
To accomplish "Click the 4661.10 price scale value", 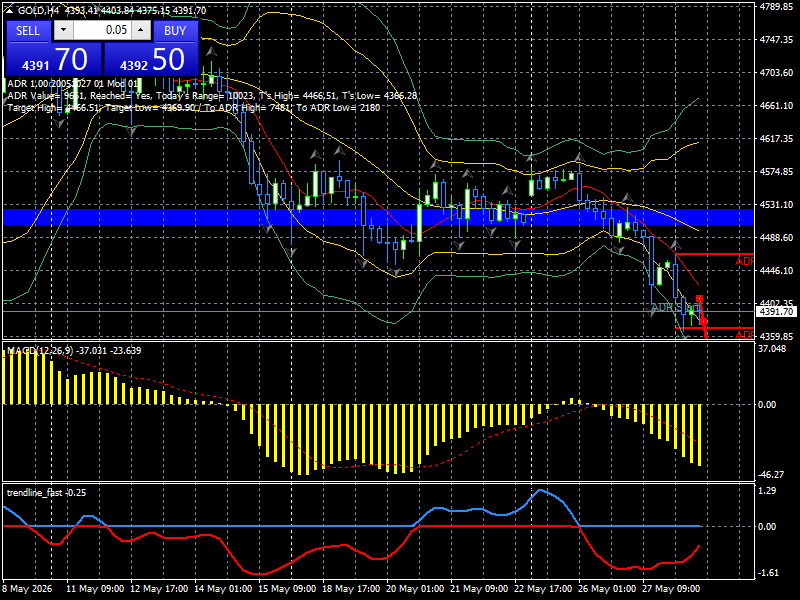I will (776, 106).
